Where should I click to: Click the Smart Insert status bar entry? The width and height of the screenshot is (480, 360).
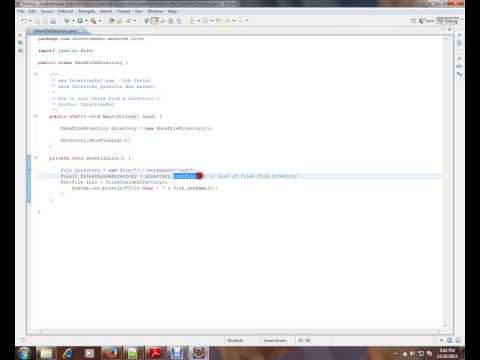point(275,340)
